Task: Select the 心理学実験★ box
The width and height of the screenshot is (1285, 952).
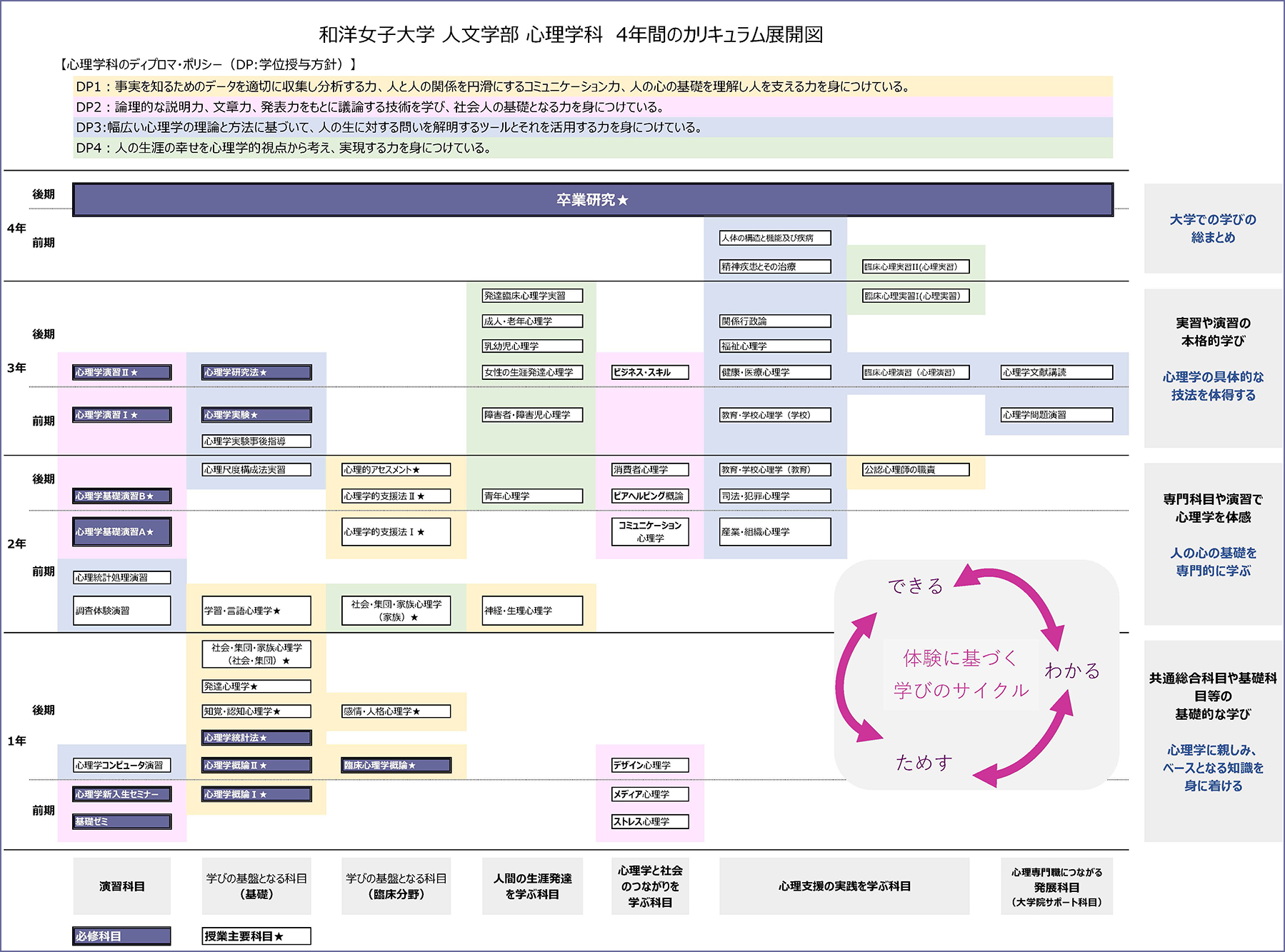Action: coord(256,415)
